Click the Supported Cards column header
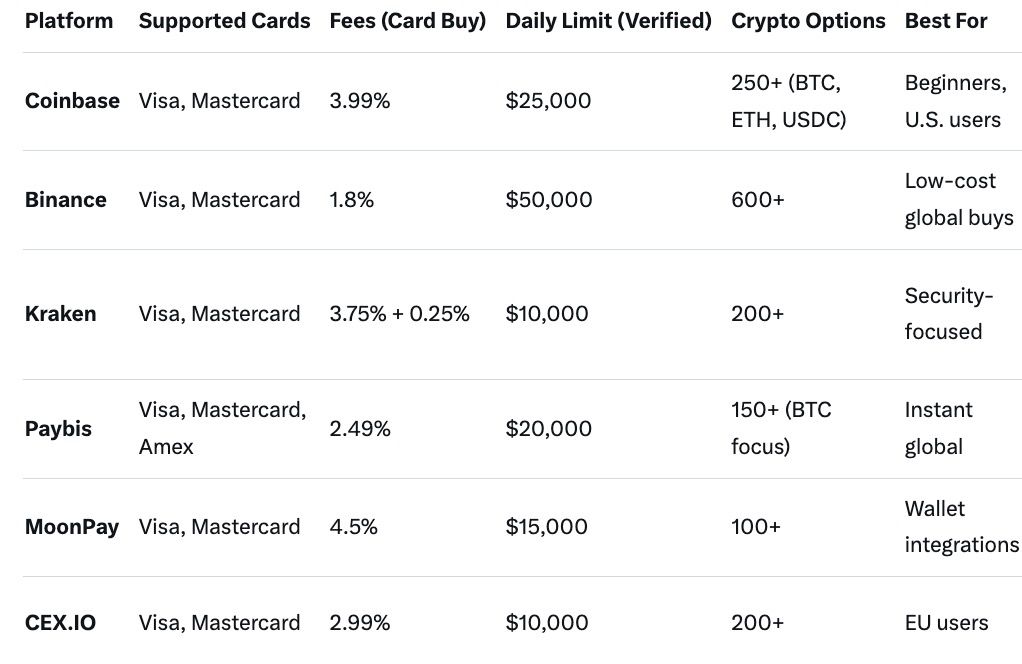The width and height of the screenshot is (1022, 664). click(x=224, y=21)
